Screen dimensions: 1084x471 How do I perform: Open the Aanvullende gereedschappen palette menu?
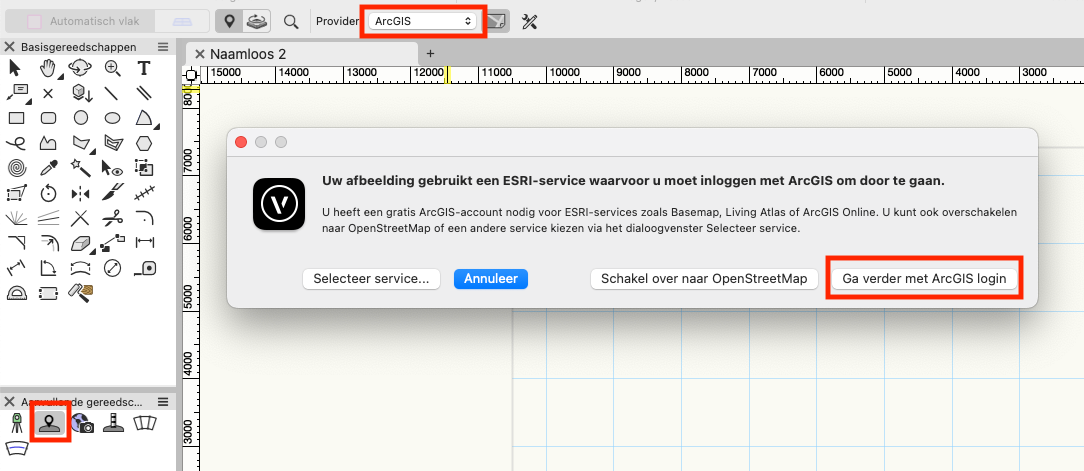click(x=163, y=401)
